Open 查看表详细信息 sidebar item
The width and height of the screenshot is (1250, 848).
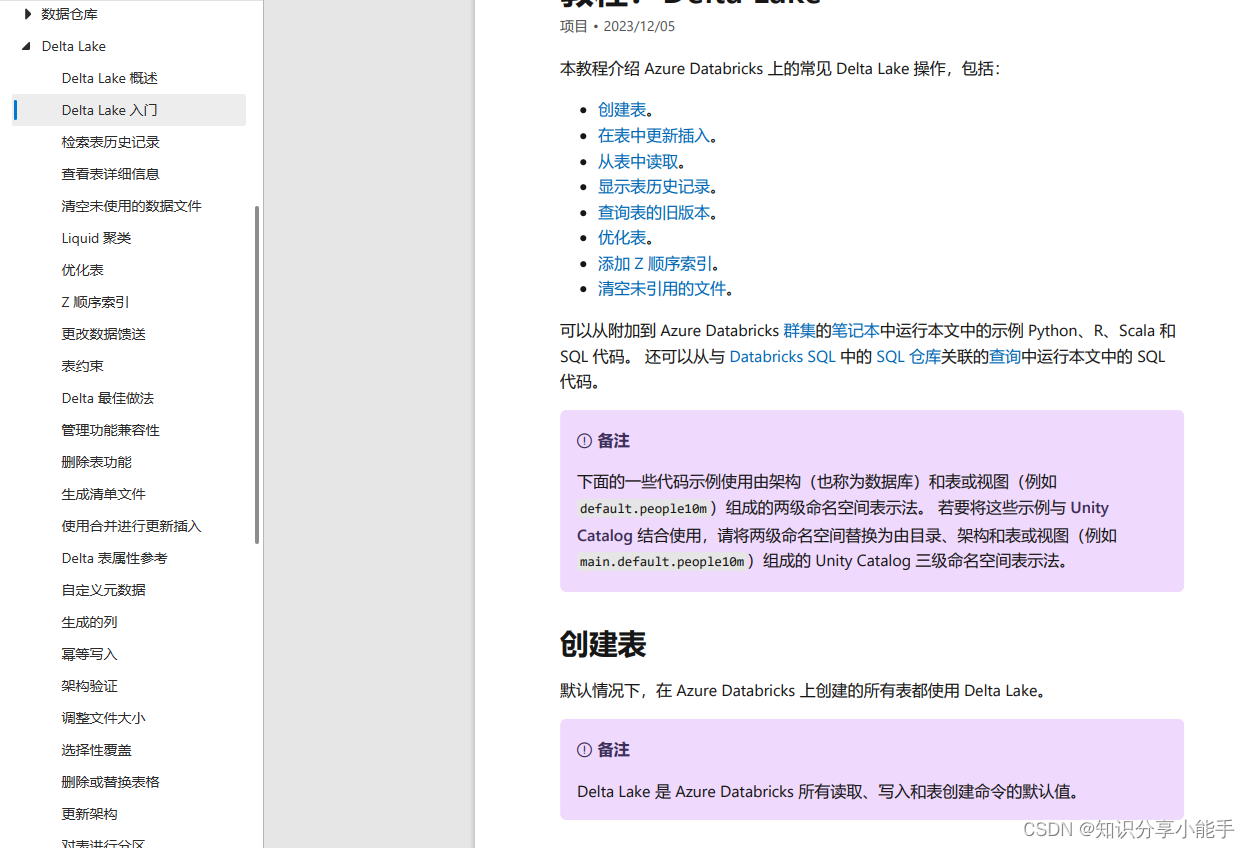[x=111, y=174]
